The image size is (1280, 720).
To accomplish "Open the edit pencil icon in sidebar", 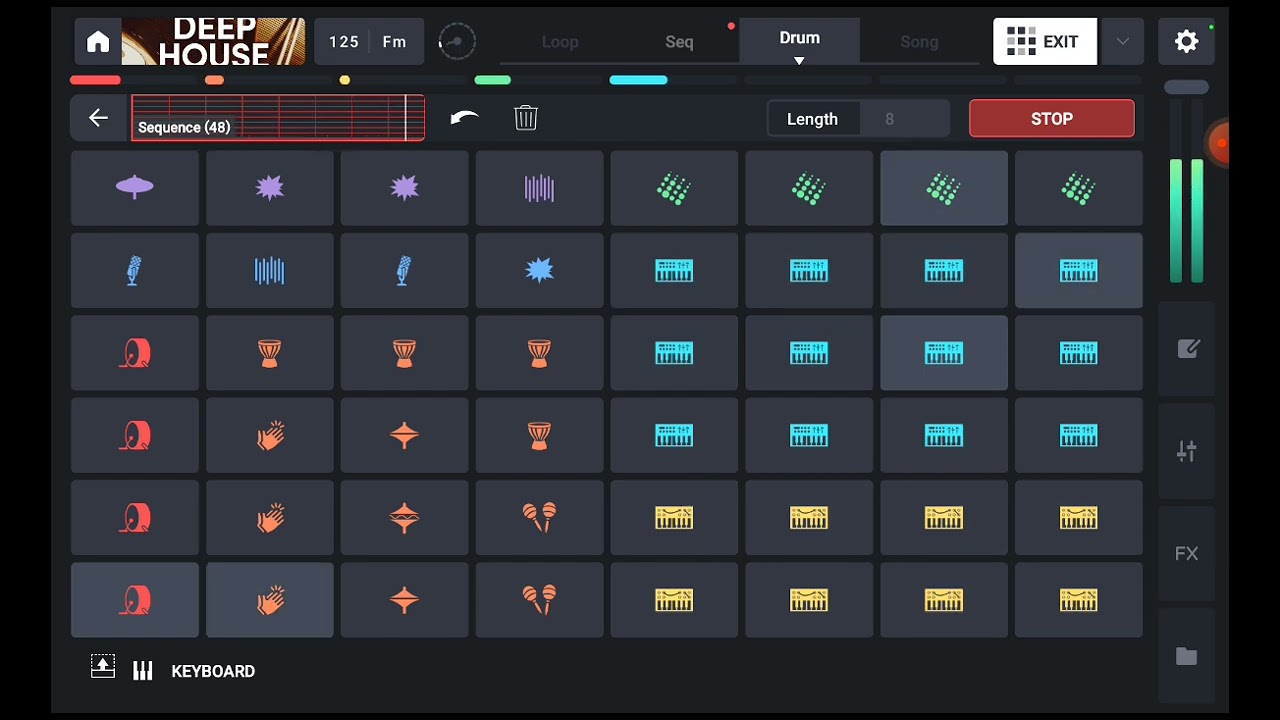I will (1187, 349).
